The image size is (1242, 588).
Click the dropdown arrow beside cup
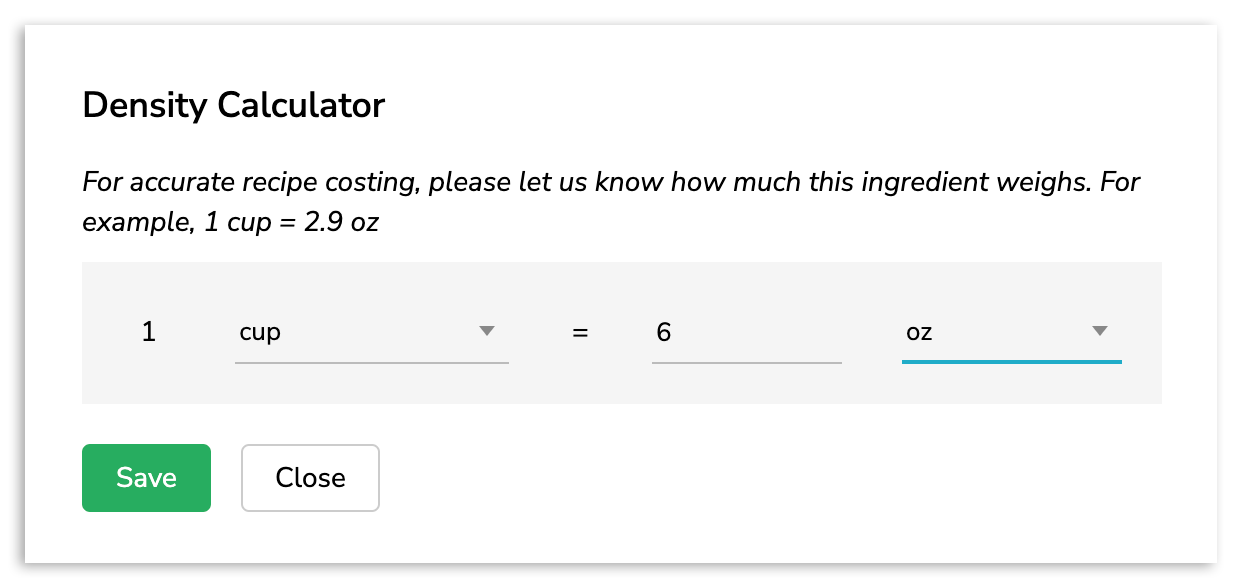point(487,331)
